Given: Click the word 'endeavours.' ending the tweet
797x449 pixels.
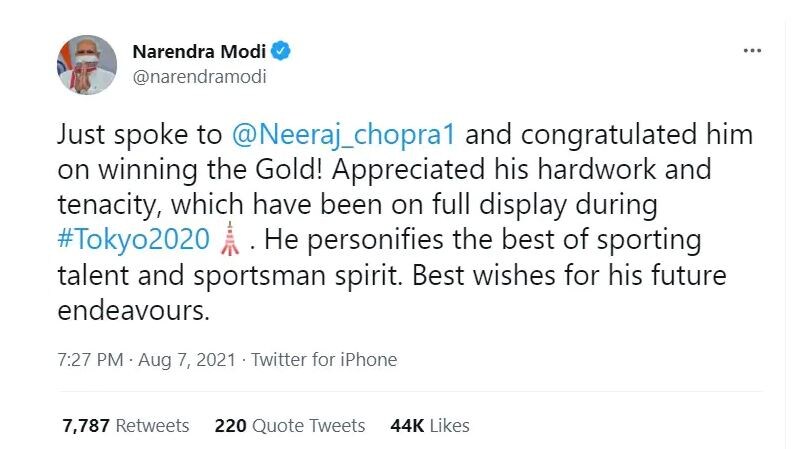Looking at the screenshot, I should pos(134,310).
